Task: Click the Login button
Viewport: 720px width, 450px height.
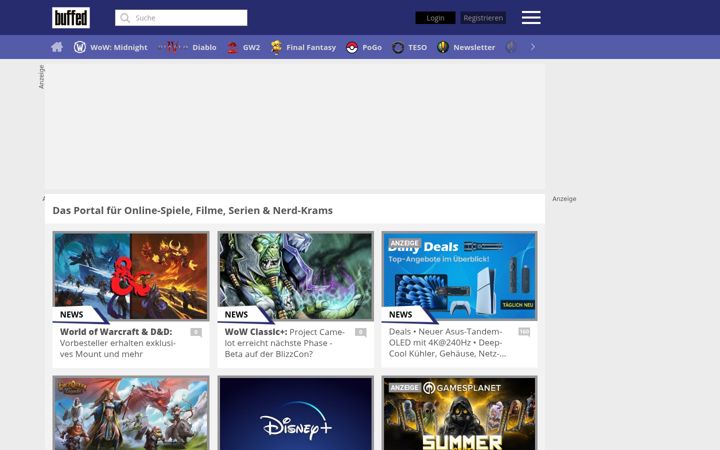Action: pyautogui.click(x=435, y=18)
